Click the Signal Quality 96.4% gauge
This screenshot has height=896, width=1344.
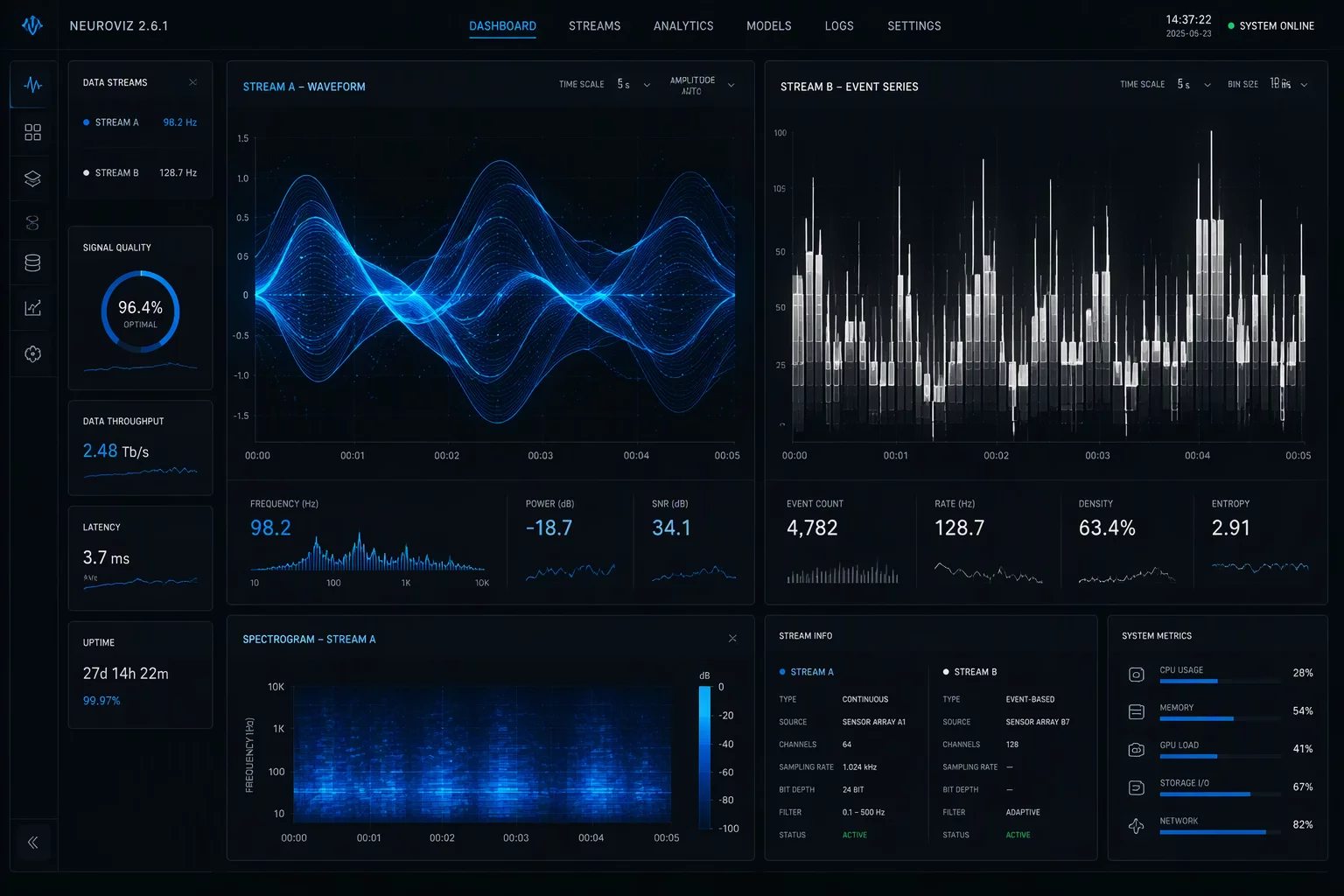click(x=140, y=312)
